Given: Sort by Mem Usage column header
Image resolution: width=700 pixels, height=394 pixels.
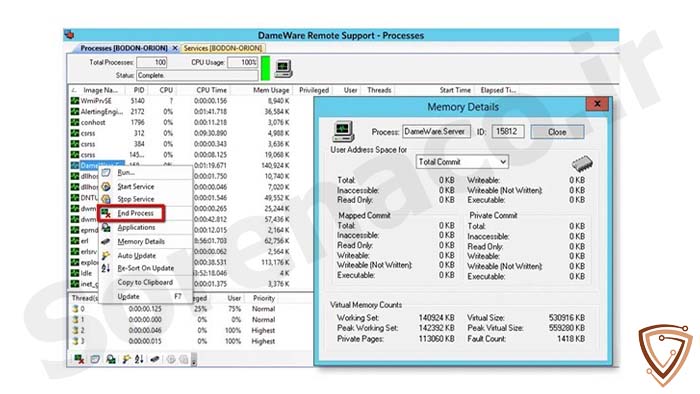Looking at the screenshot, I should click(271, 90).
